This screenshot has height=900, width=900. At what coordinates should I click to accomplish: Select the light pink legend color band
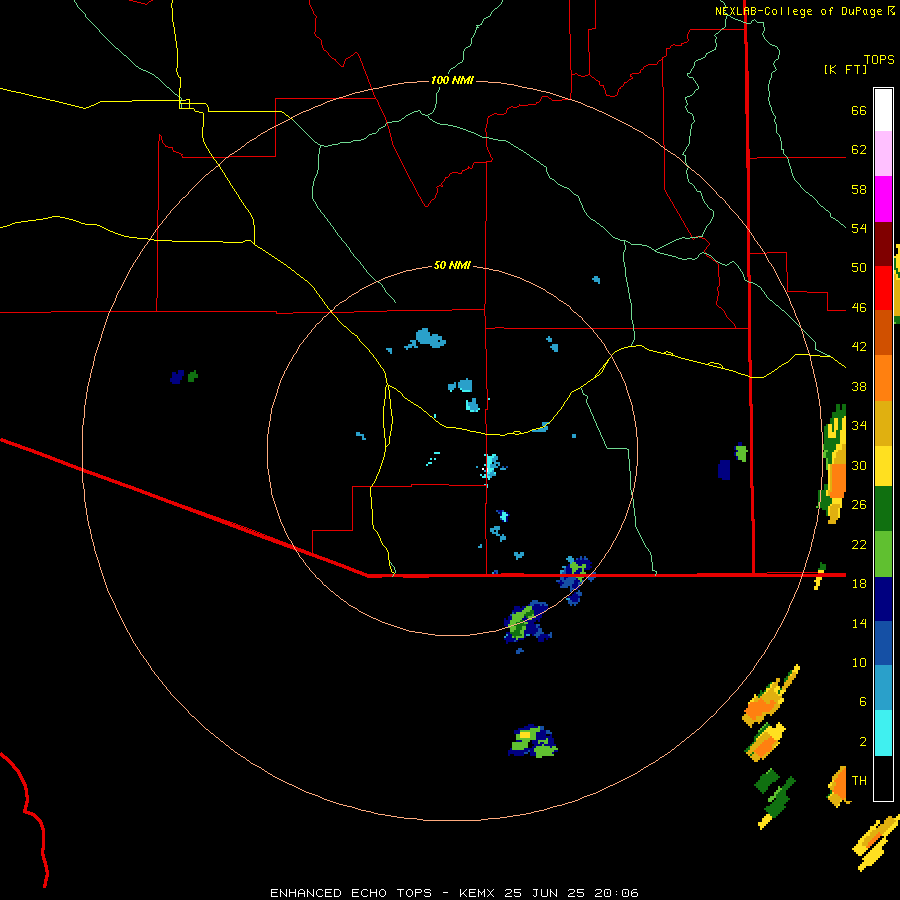[x=883, y=154]
